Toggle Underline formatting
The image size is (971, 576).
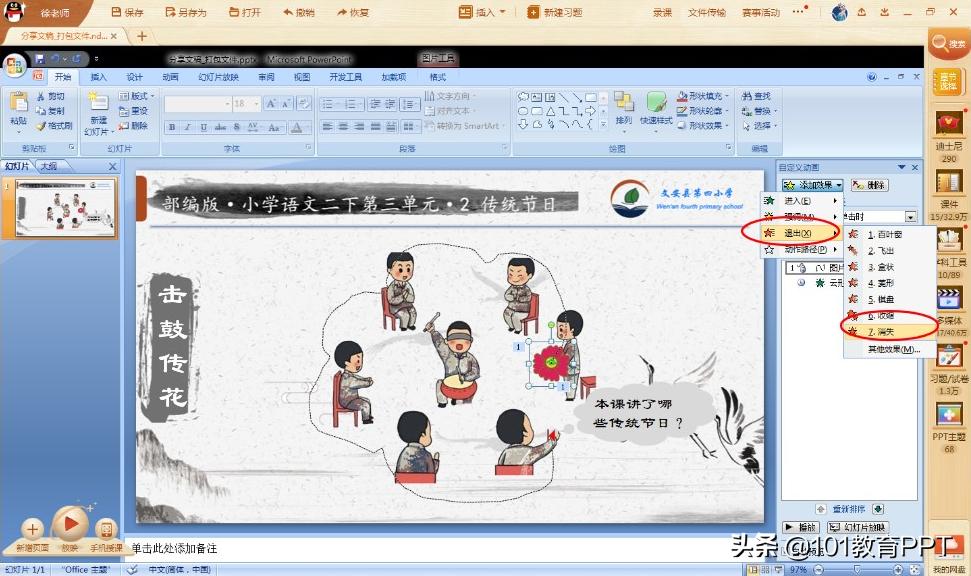[203, 127]
